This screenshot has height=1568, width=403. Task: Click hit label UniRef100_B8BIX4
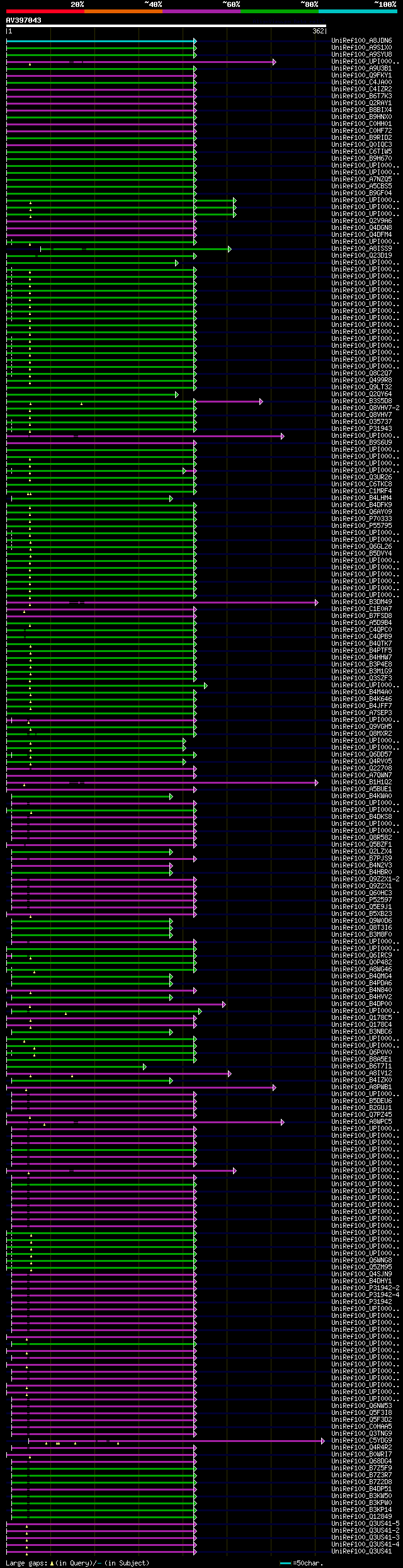tap(361, 110)
